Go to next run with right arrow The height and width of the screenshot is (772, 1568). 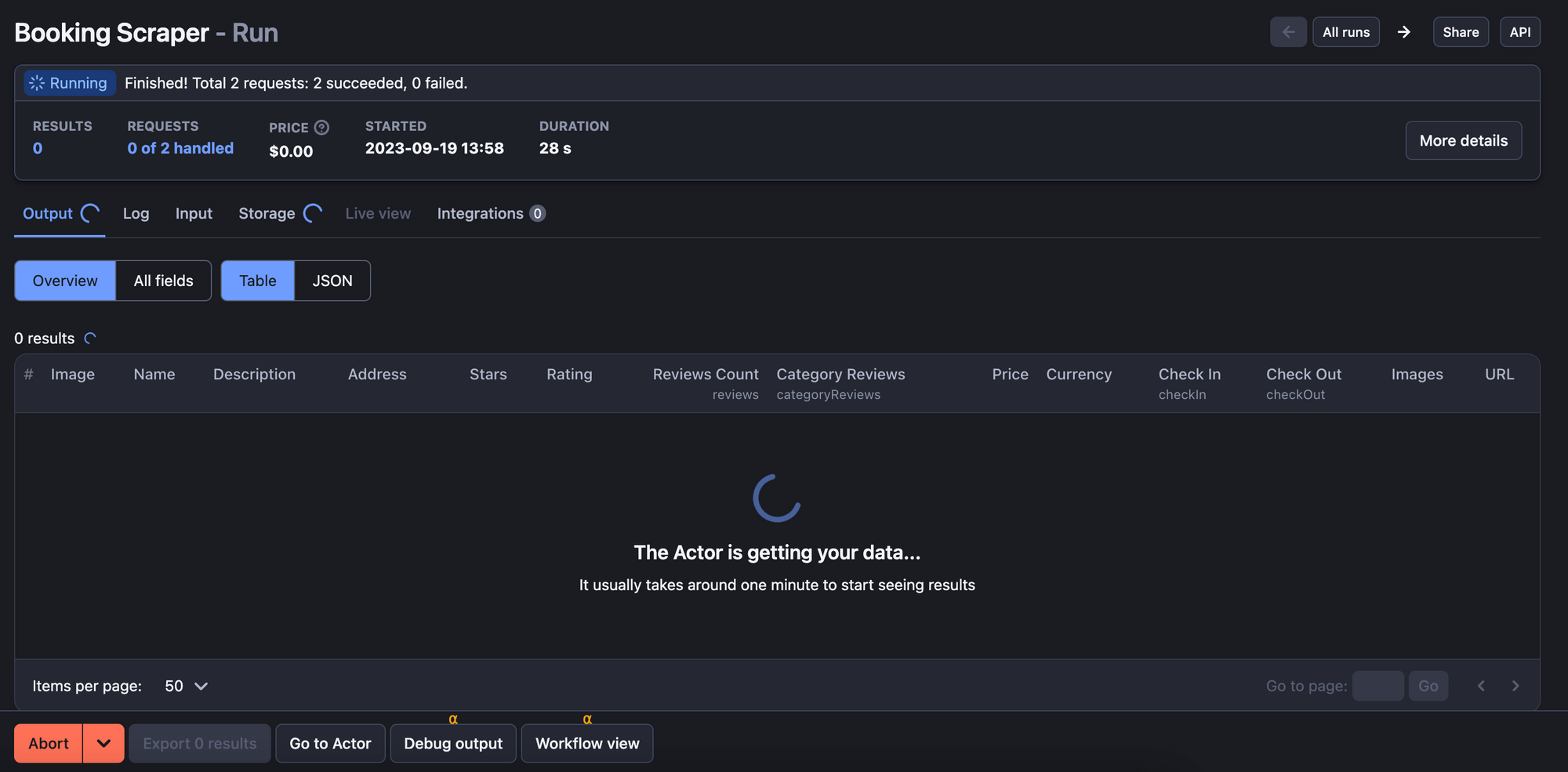pos(1404,32)
